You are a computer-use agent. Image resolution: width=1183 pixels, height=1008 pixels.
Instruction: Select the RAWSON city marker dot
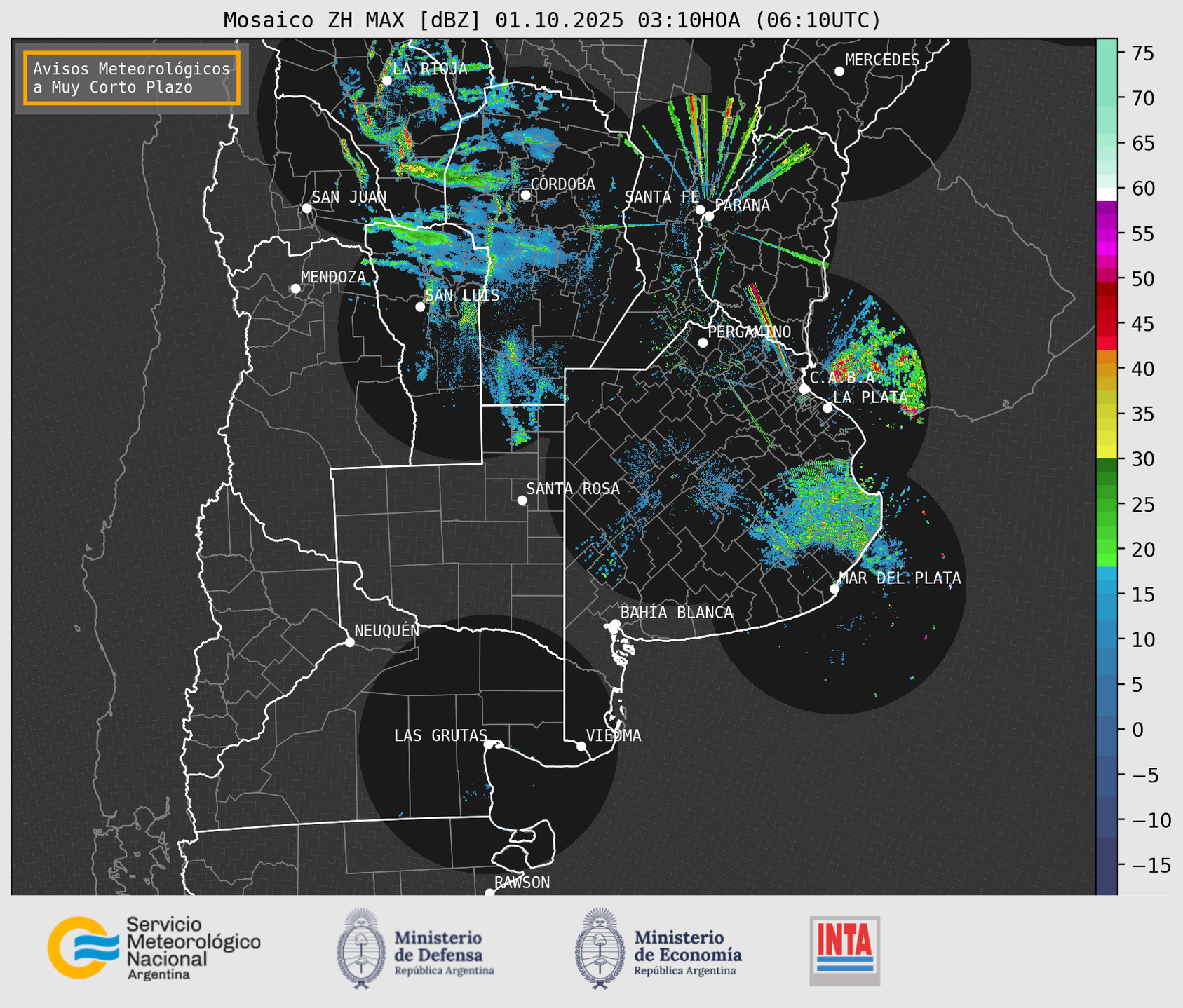tap(489, 893)
